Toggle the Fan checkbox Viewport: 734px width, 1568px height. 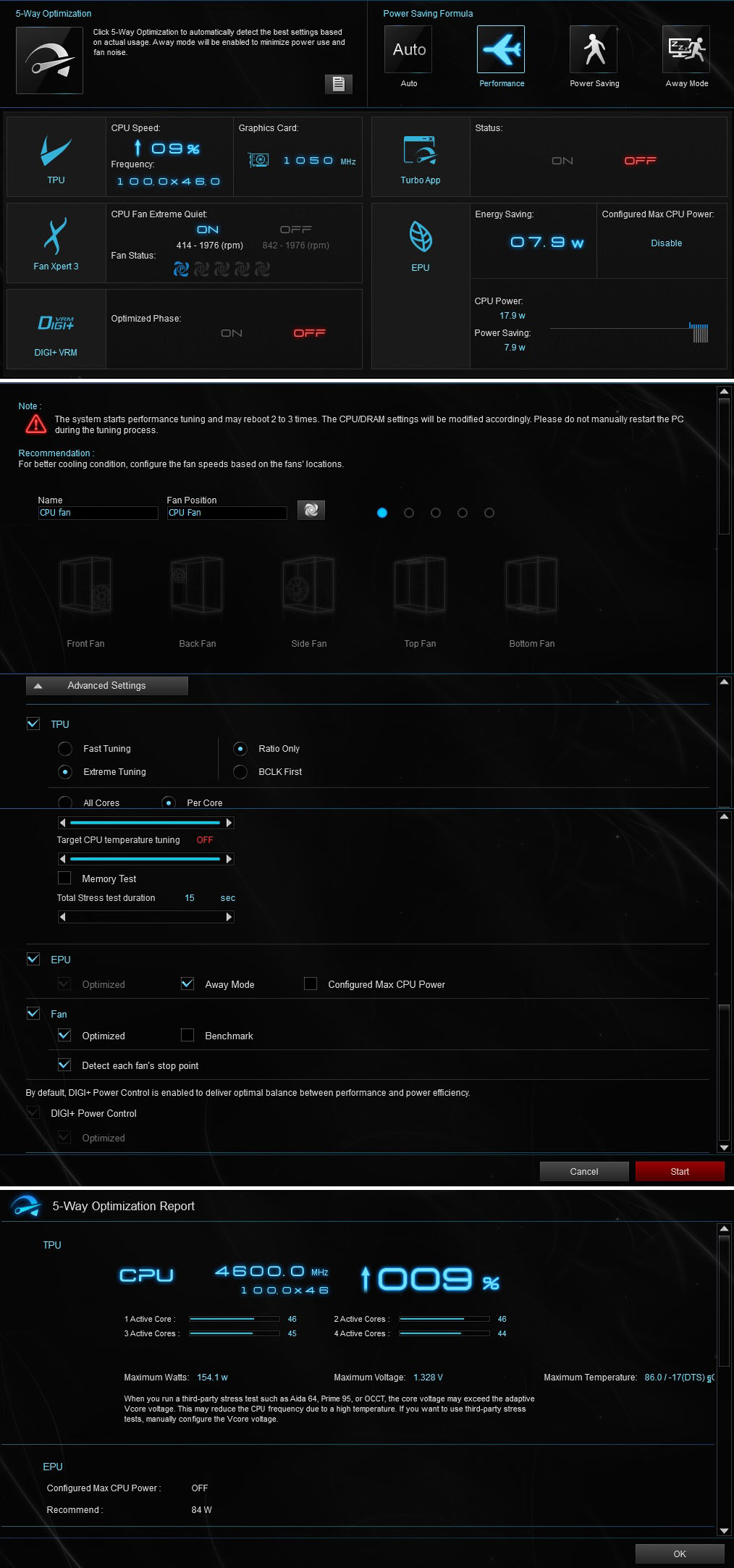pos(33,1013)
